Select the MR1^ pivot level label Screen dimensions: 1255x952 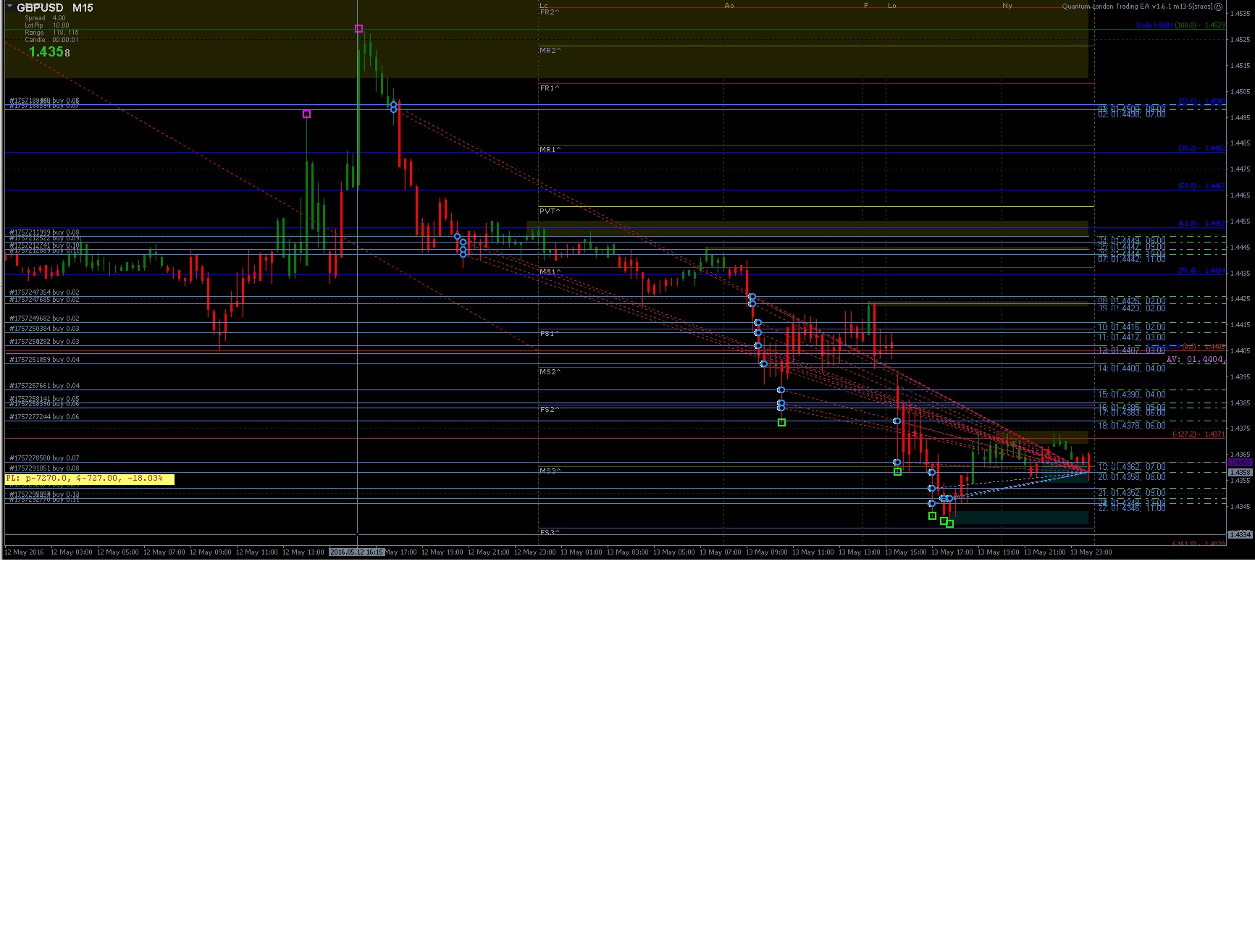pos(550,150)
